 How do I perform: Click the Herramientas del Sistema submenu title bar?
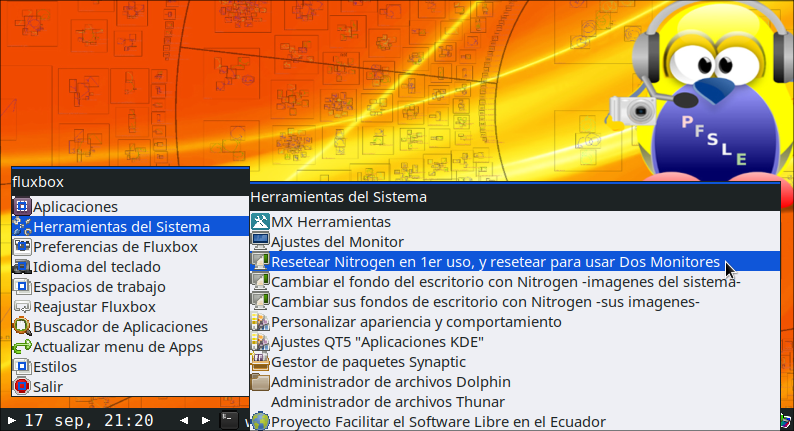(x=515, y=197)
